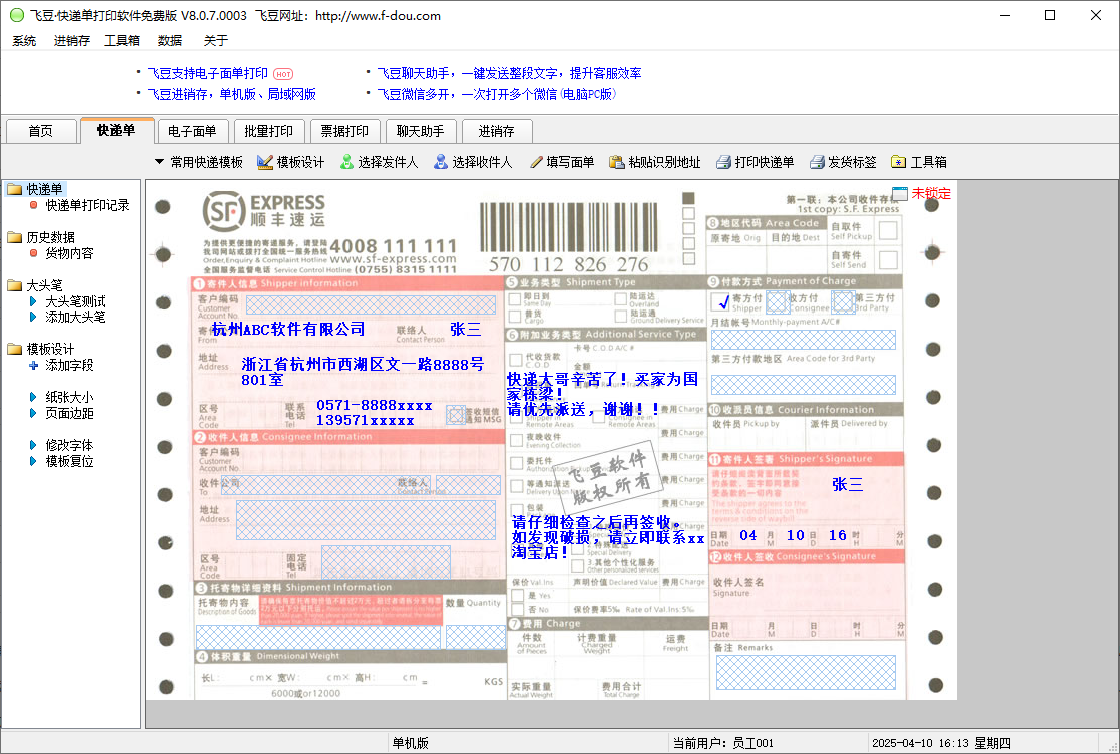1120x754 pixels.
Task: Check the 即日到 Same Day box
Action: pyautogui.click(x=516, y=298)
